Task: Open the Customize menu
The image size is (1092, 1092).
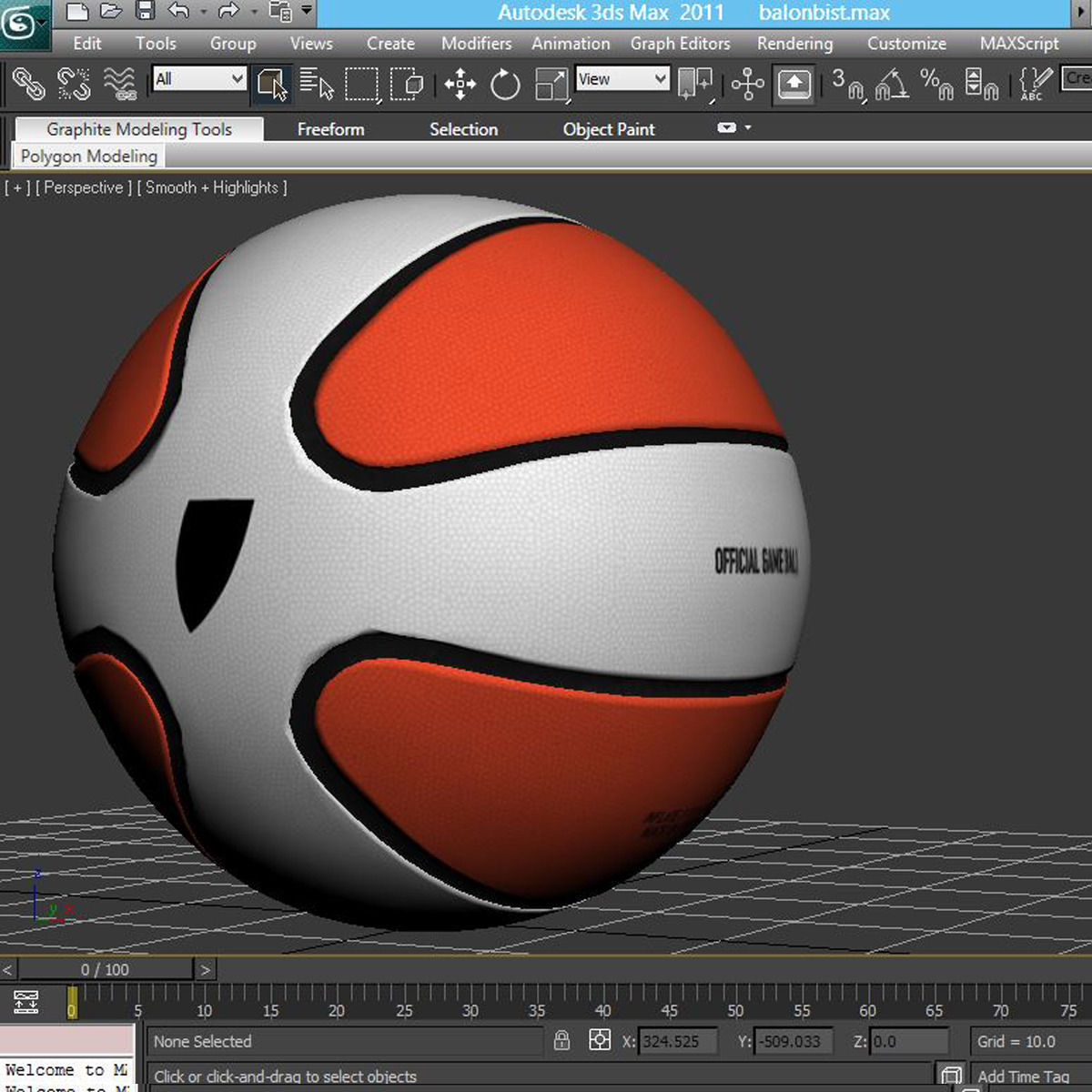Action: [x=906, y=43]
